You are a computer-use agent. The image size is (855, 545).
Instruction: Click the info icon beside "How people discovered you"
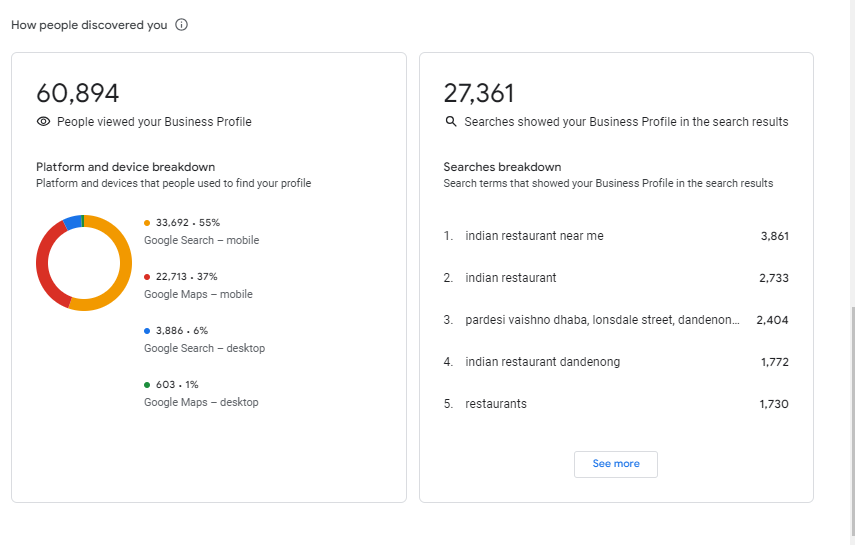pos(181,25)
